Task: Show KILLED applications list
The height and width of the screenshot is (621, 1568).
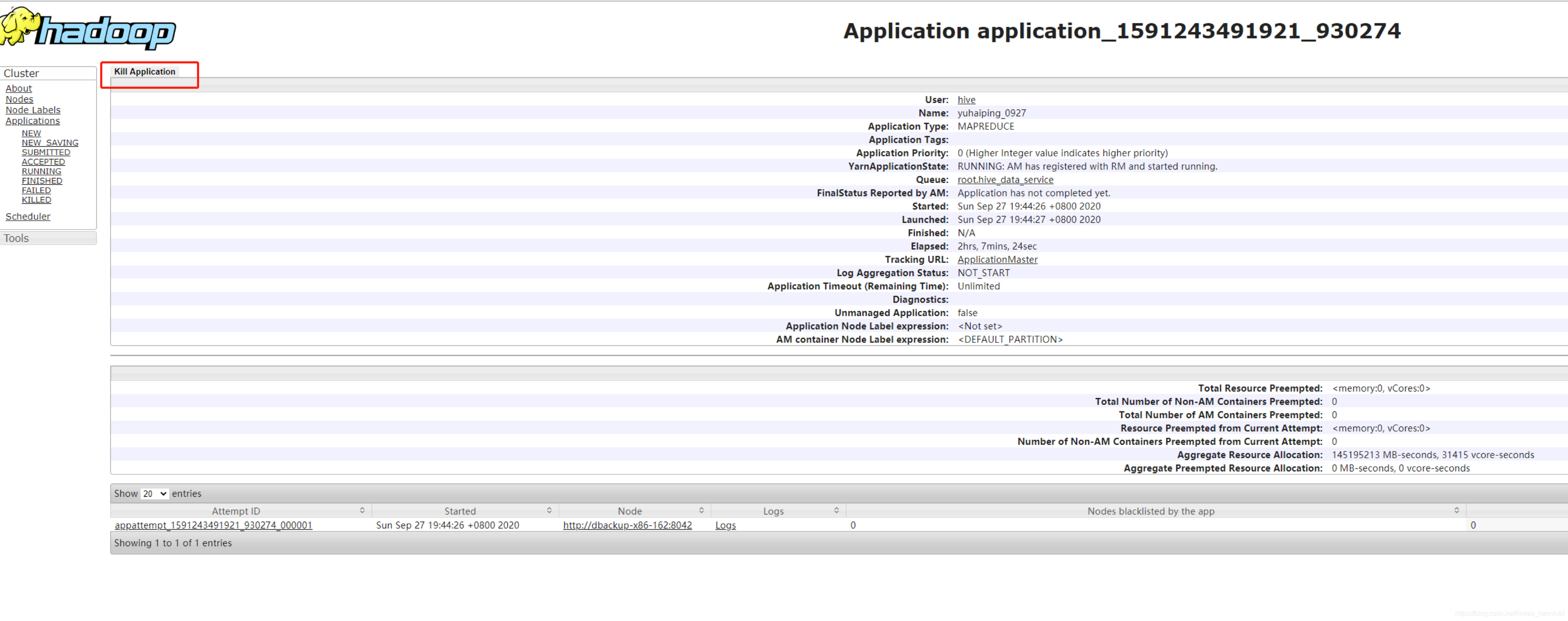Action: (x=36, y=200)
